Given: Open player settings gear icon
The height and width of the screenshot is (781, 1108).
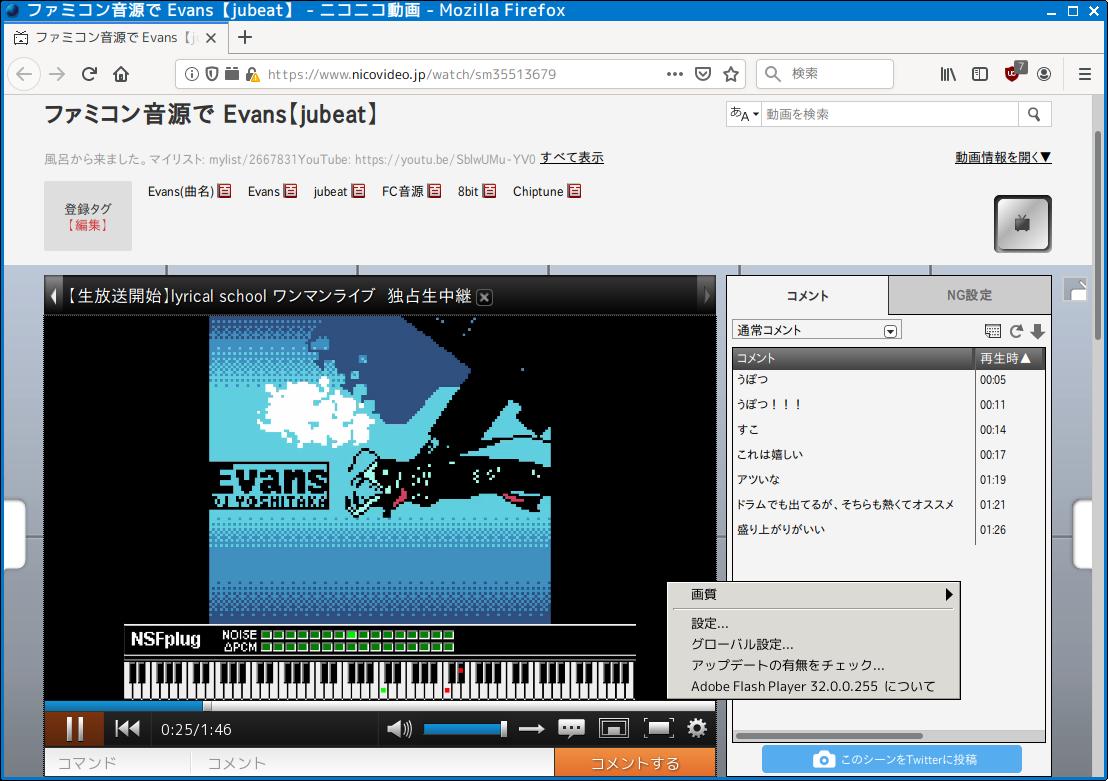Looking at the screenshot, I should tap(697, 728).
